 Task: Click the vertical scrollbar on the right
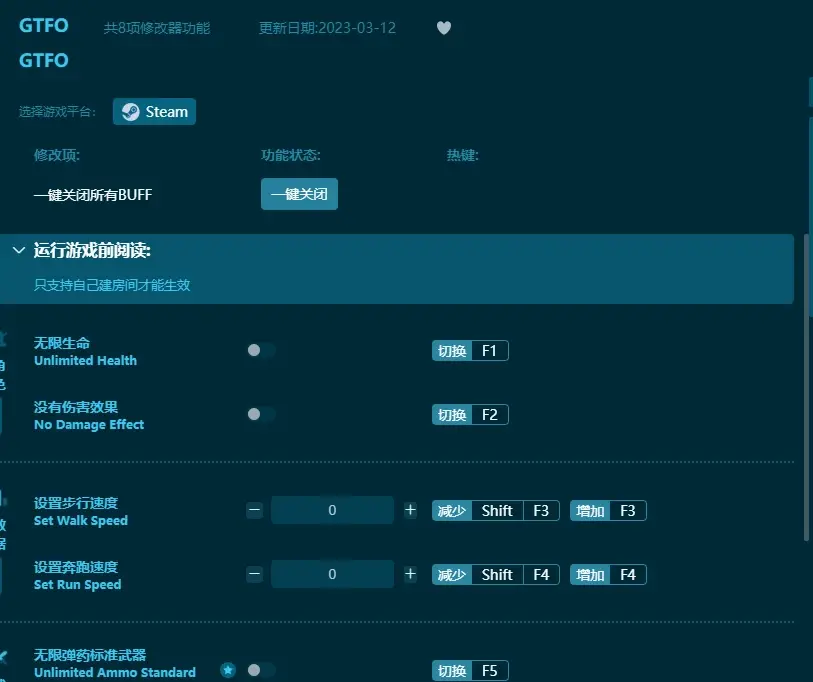pos(808,386)
